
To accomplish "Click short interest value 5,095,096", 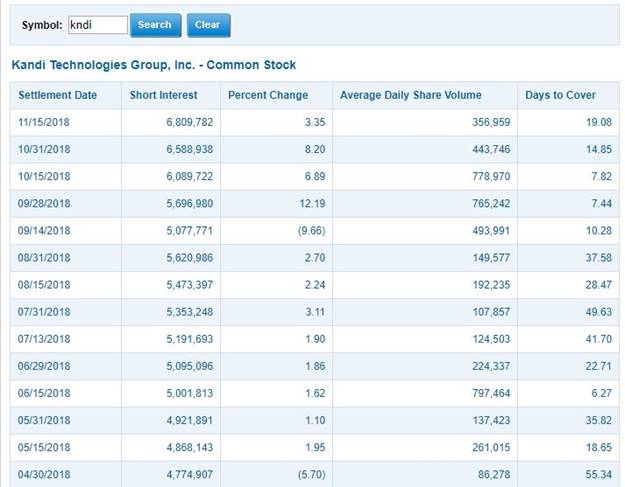I will point(190,366).
